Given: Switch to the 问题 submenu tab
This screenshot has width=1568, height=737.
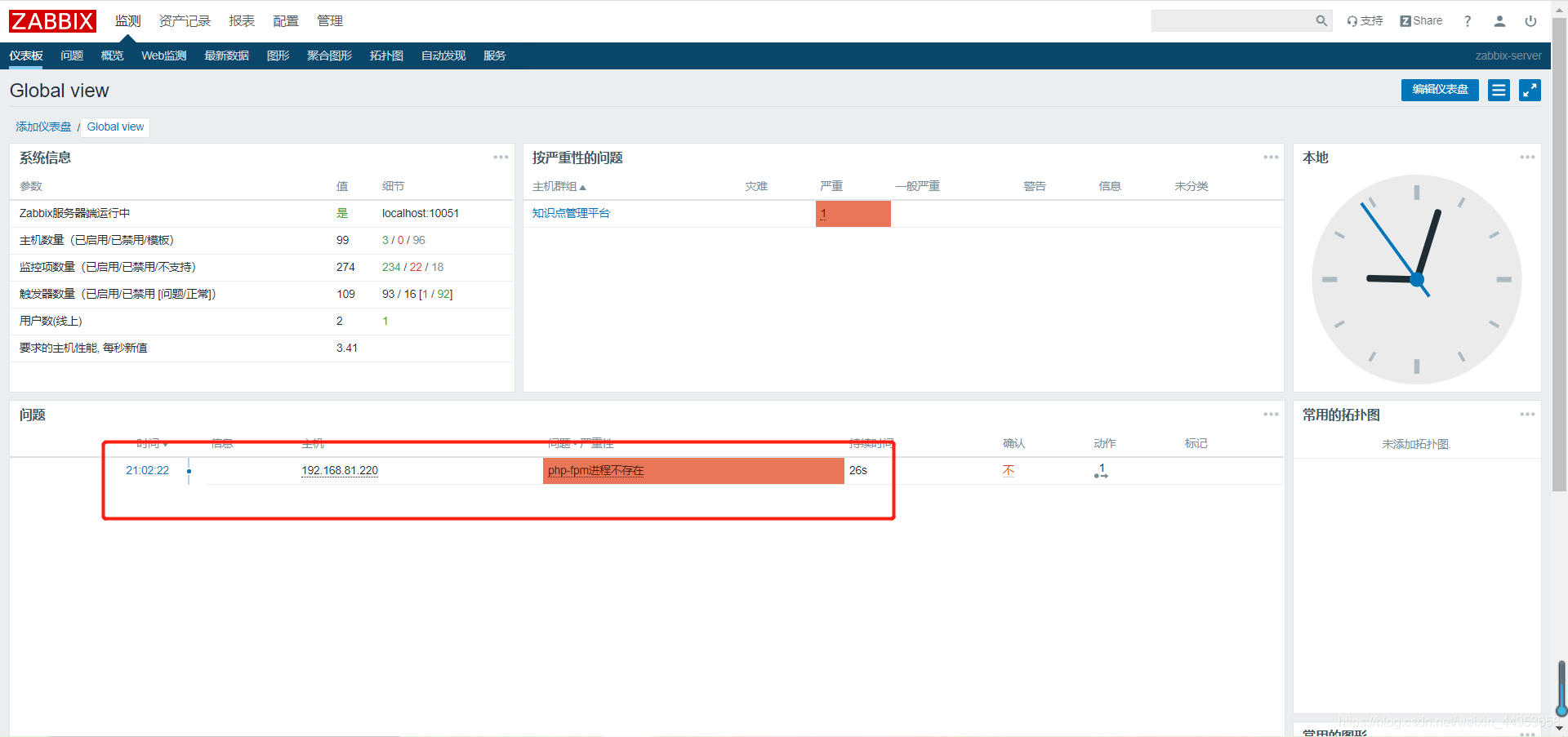Looking at the screenshot, I should click(x=72, y=55).
